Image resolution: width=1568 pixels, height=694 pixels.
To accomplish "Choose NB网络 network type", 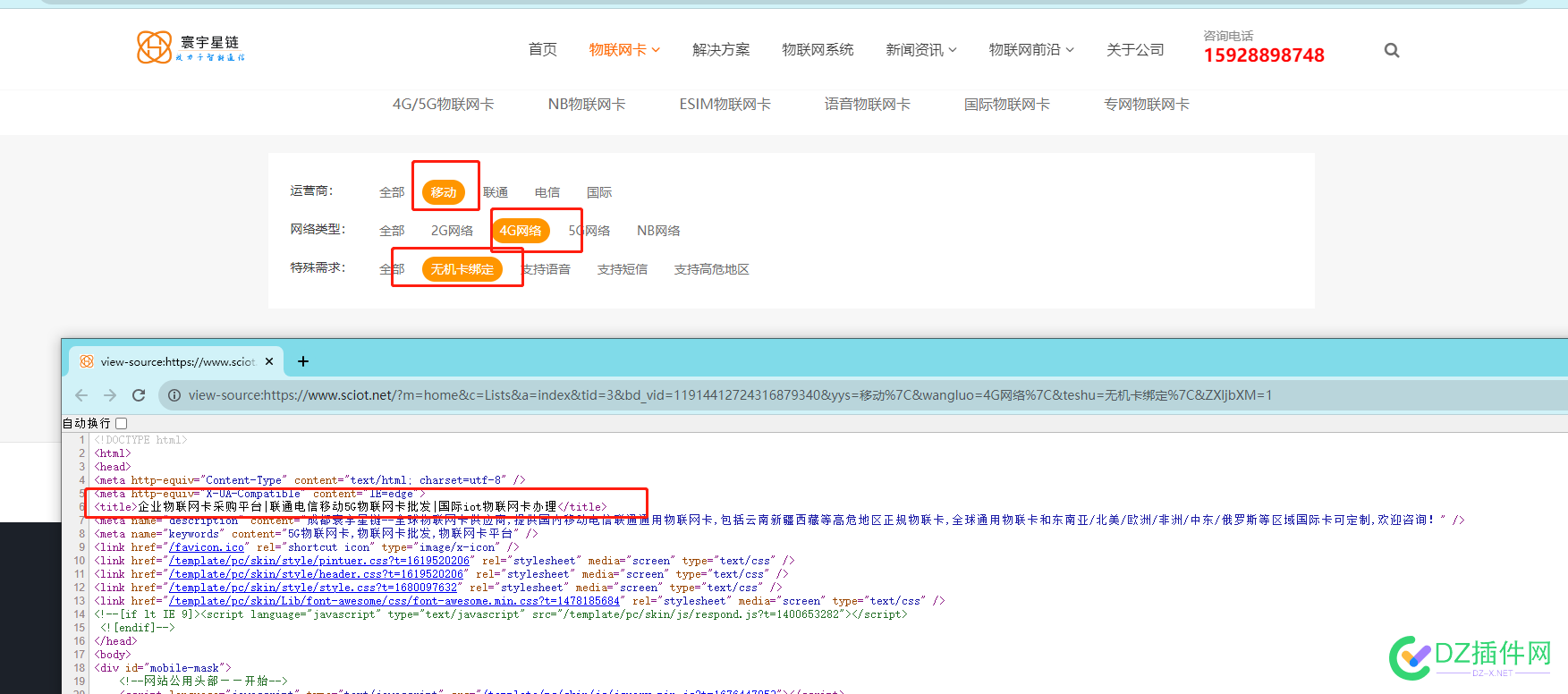I will click(x=658, y=231).
